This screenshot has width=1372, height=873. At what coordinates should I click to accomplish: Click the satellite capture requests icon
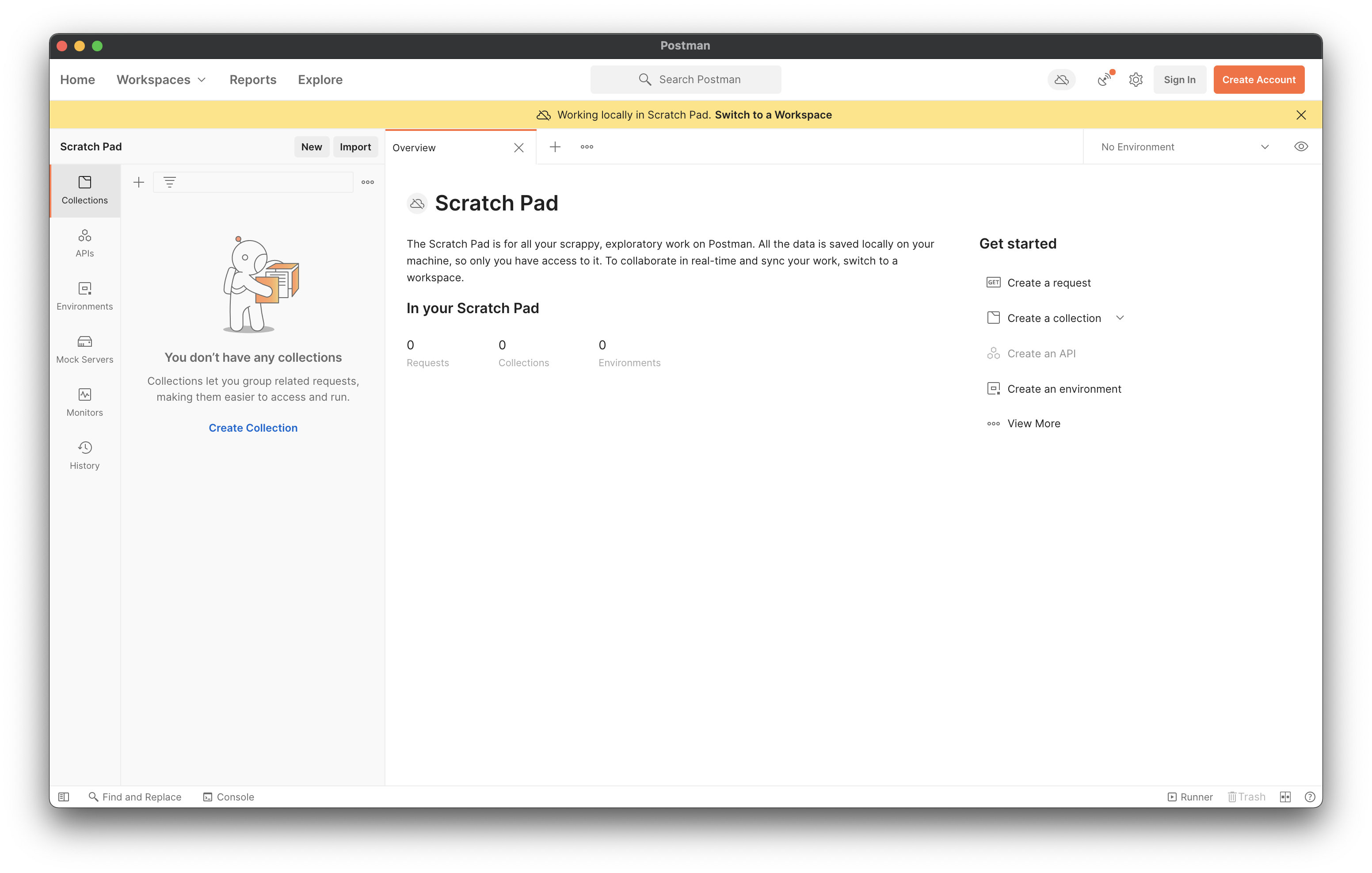point(1104,80)
